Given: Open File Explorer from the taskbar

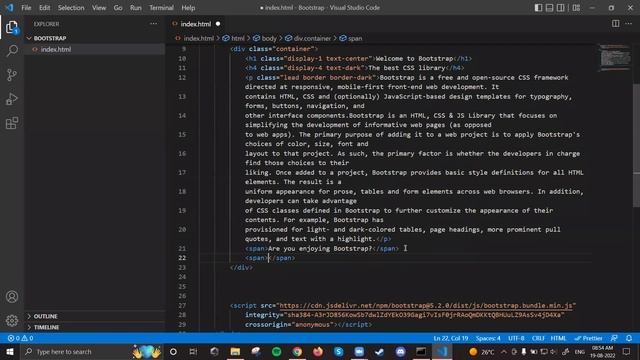Looking at the screenshot, I should tap(235, 351).
